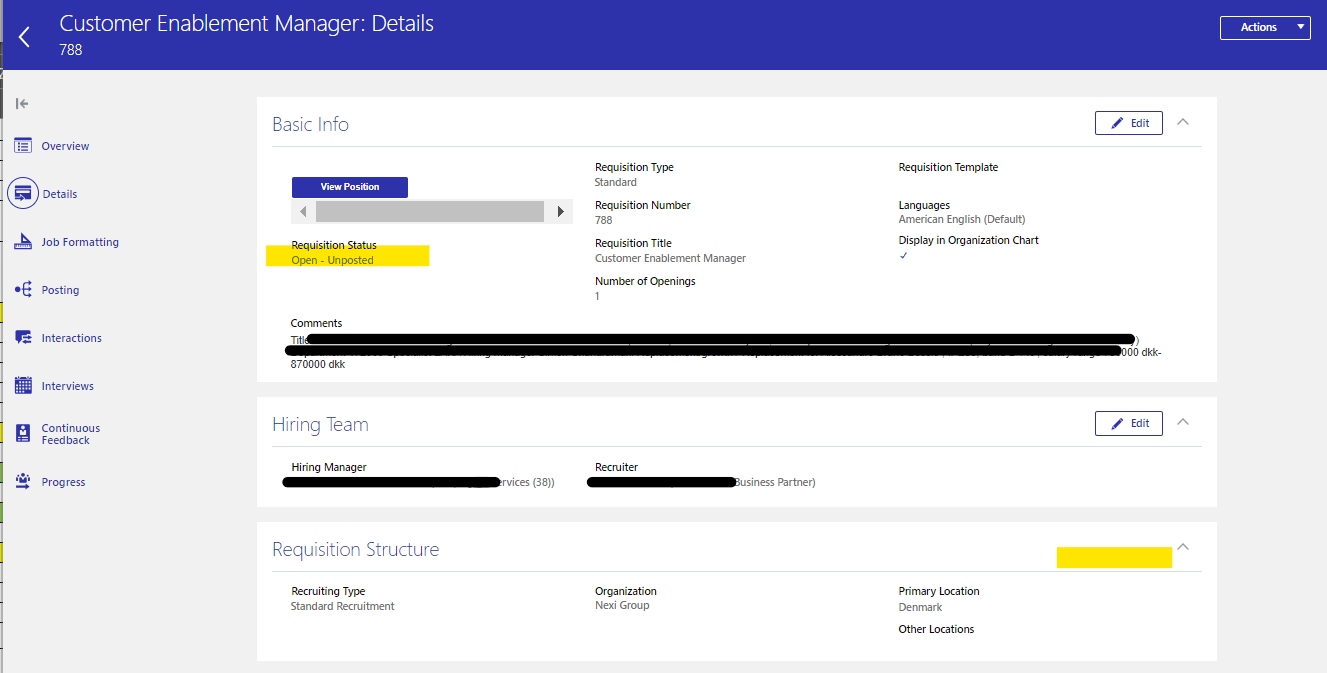Open the Overview section in the sidebar
The image size is (1327, 673).
63,145
